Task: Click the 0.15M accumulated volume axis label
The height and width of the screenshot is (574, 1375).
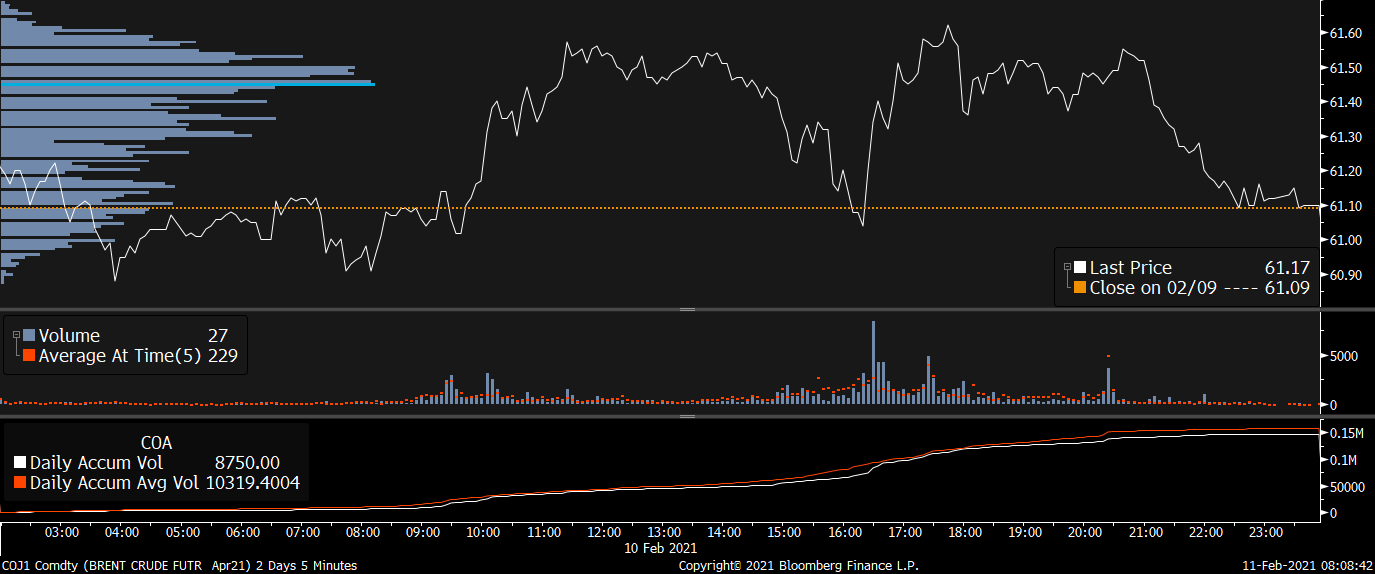Action: point(1346,433)
